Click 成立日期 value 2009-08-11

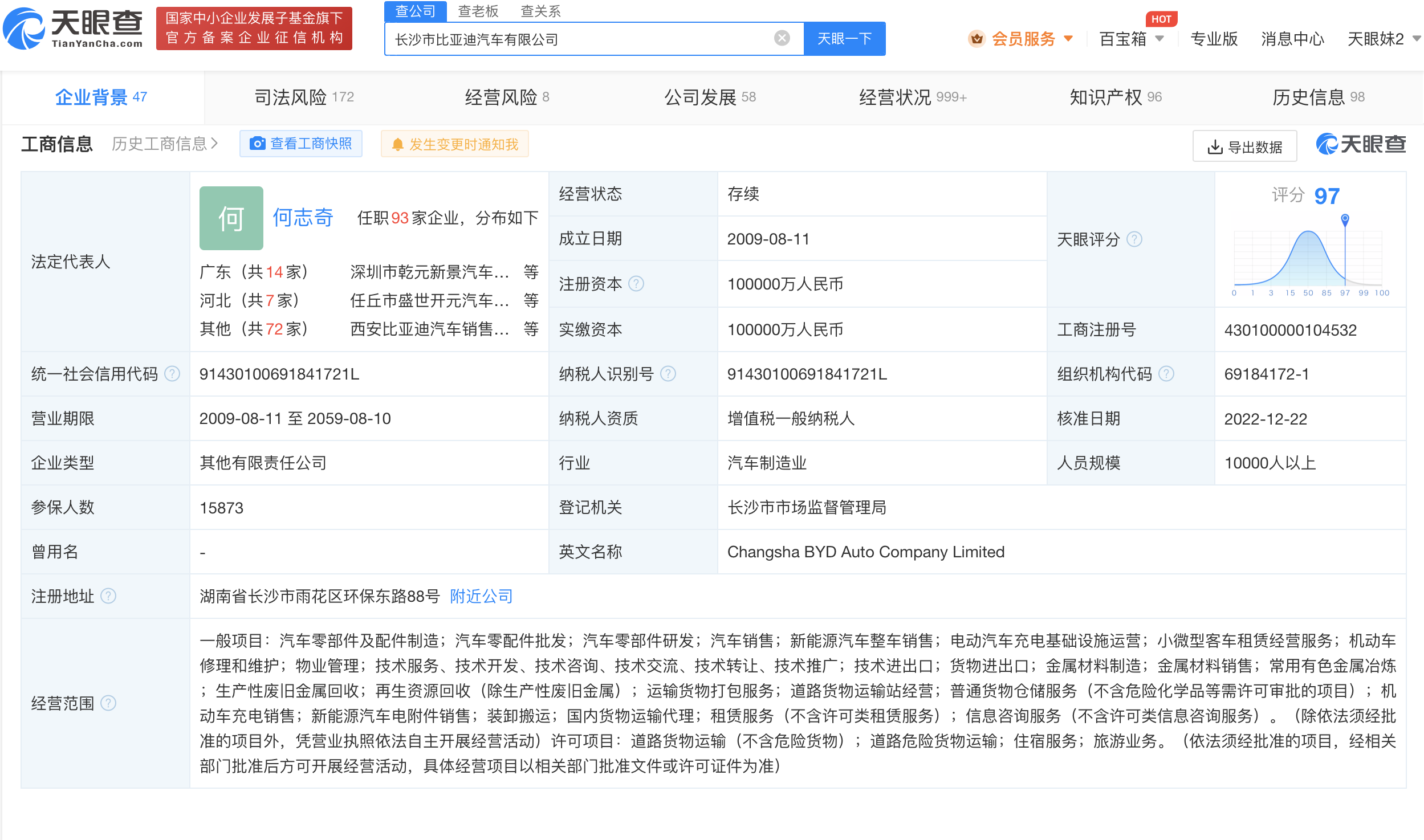[x=768, y=239]
